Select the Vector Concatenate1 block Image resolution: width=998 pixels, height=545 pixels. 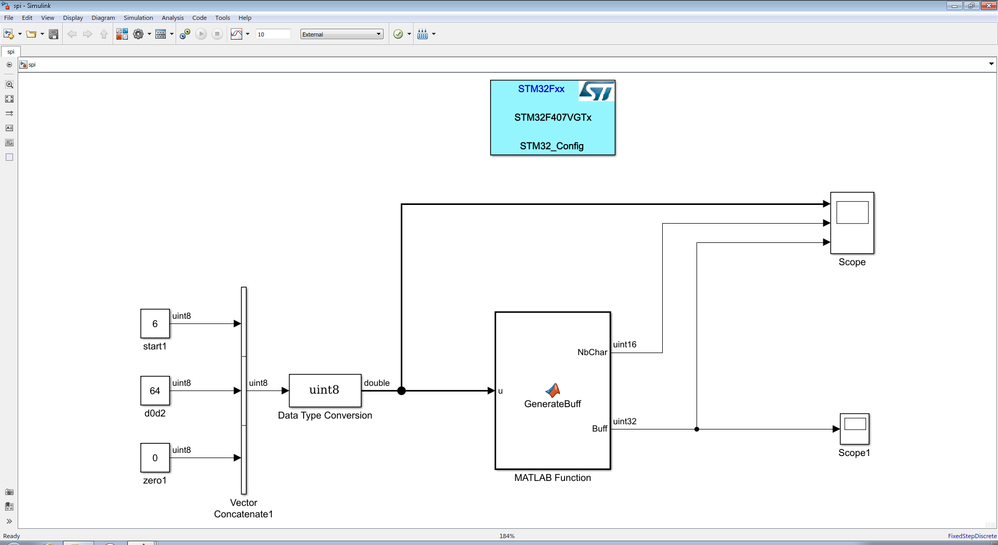[244, 390]
